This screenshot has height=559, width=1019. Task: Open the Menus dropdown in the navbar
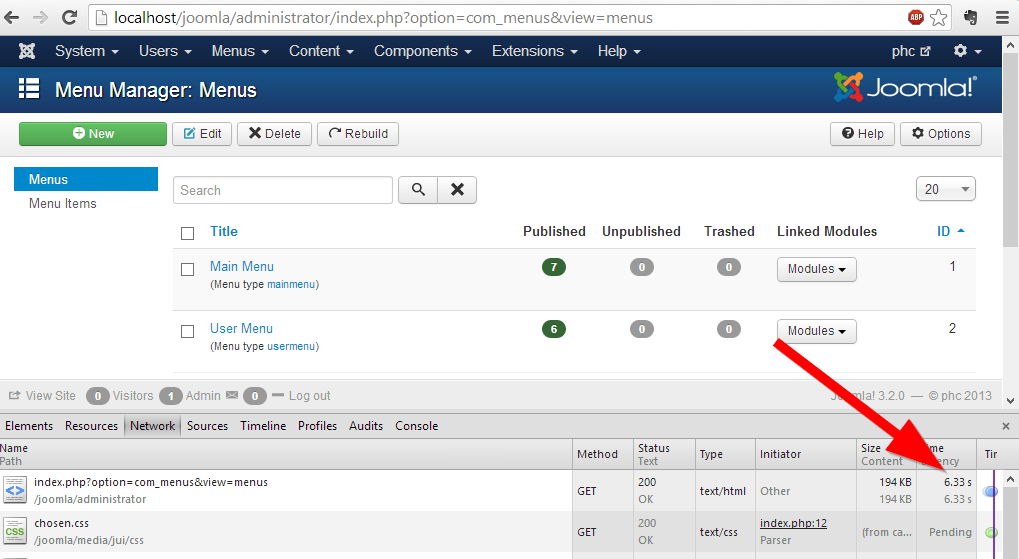[240, 51]
